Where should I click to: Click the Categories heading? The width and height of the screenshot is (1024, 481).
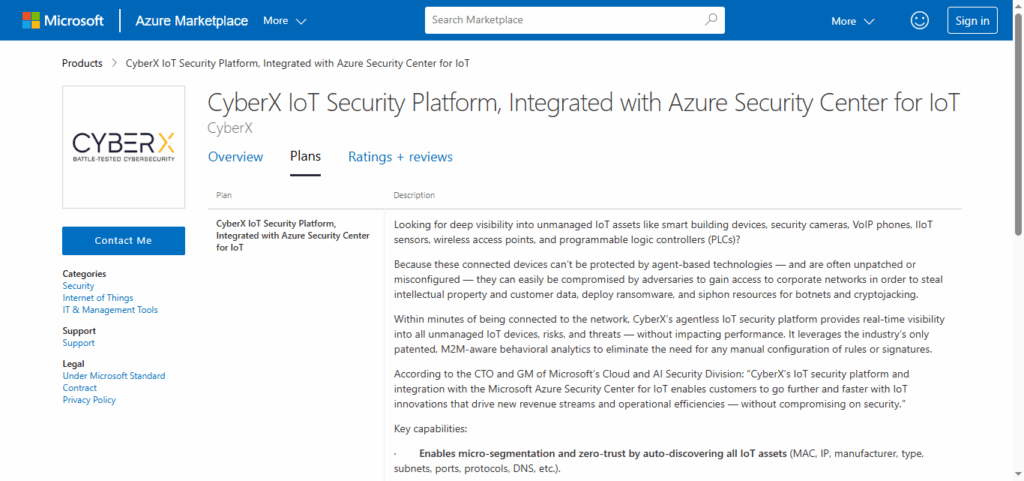coord(84,273)
